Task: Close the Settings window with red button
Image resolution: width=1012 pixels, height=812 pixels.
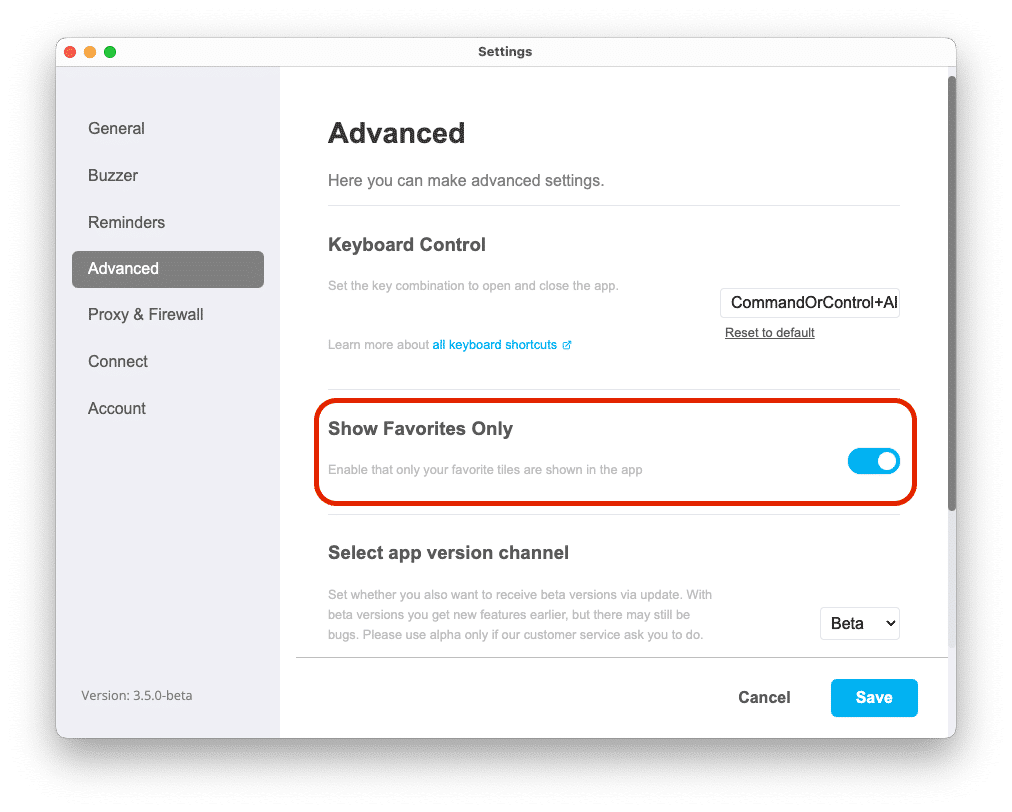Action: tap(70, 52)
